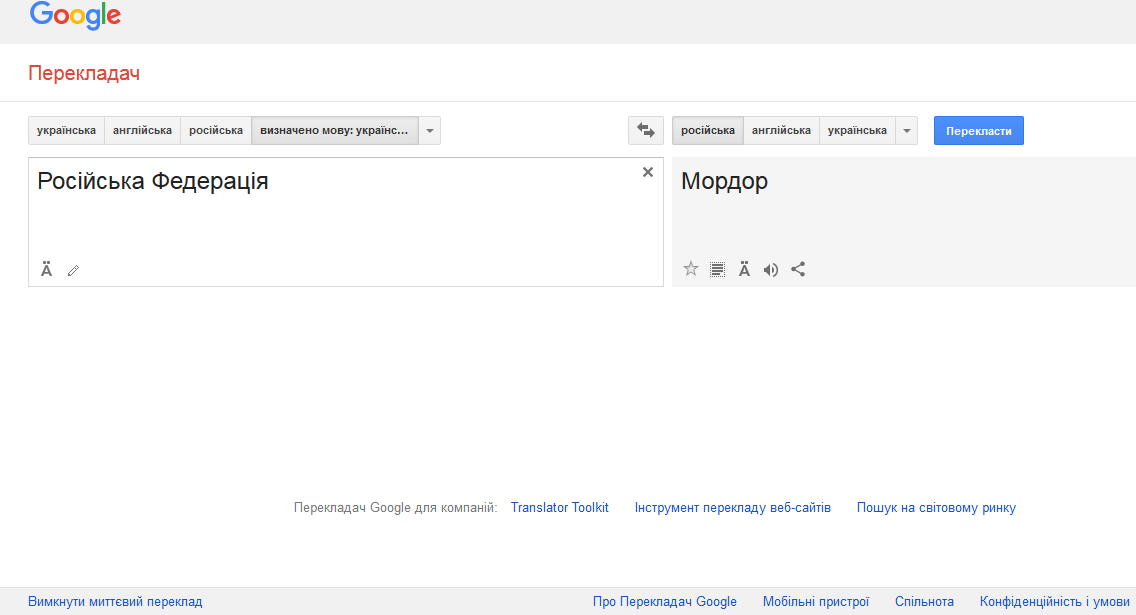Screen dimensions: 1136x615
Task: Select detected language tab визначено мову
Action: tap(335, 130)
